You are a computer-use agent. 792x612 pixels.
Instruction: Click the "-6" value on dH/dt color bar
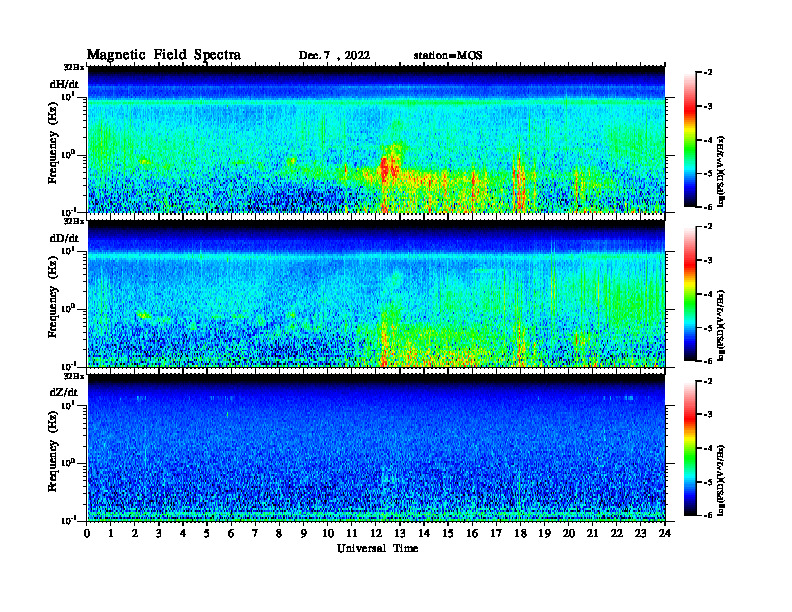point(708,207)
